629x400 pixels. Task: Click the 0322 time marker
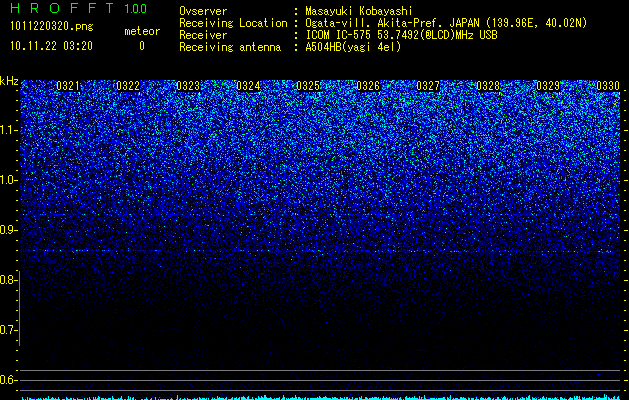[128, 86]
